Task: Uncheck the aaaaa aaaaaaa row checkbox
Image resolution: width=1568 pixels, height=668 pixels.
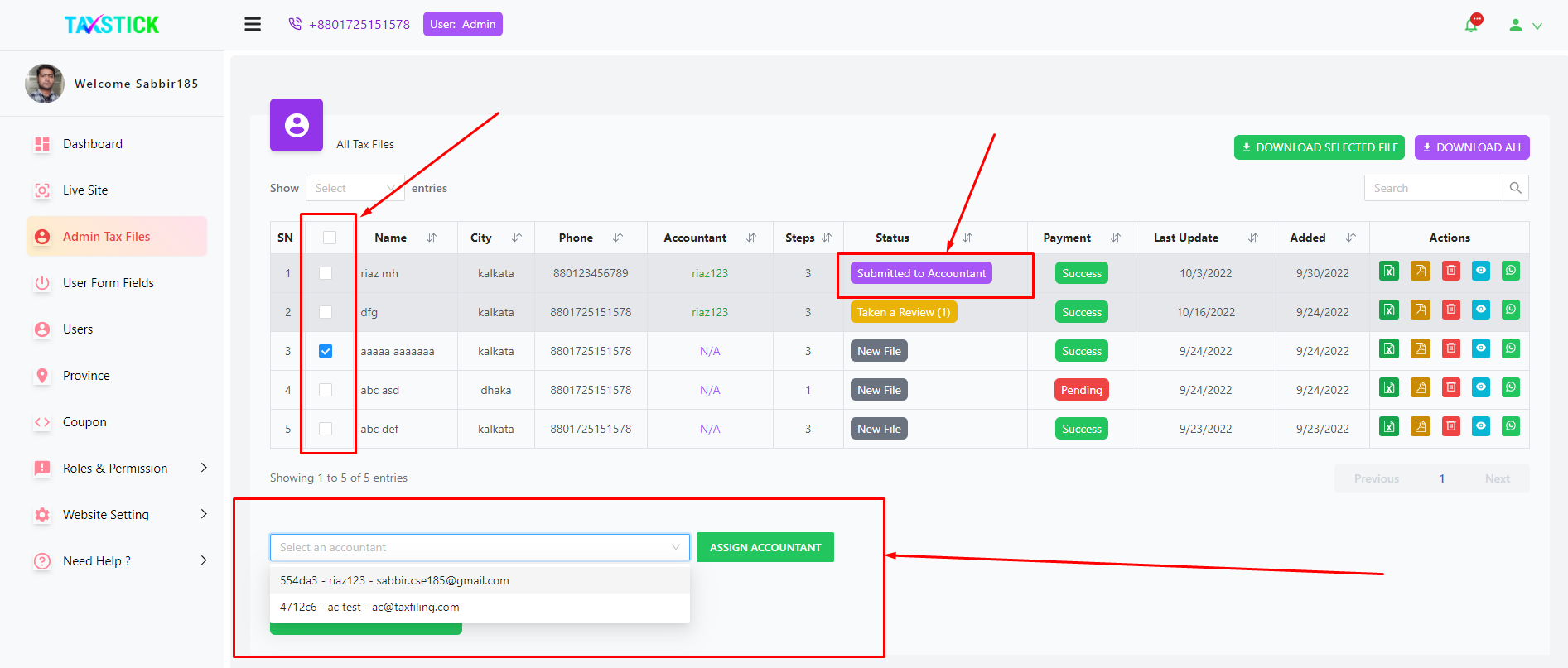Action: pyautogui.click(x=326, y=351)
